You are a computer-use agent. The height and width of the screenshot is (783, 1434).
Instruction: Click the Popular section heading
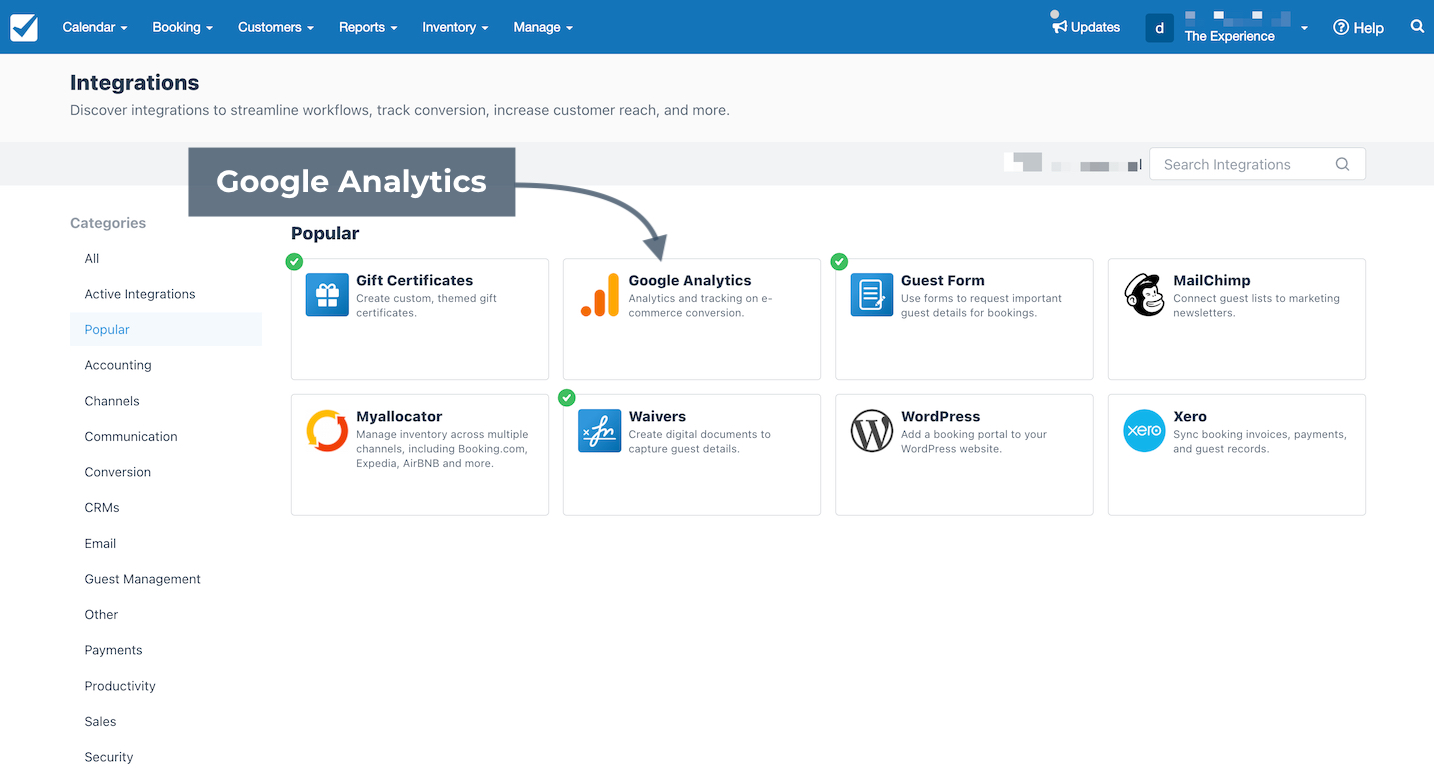click(325, 233)
